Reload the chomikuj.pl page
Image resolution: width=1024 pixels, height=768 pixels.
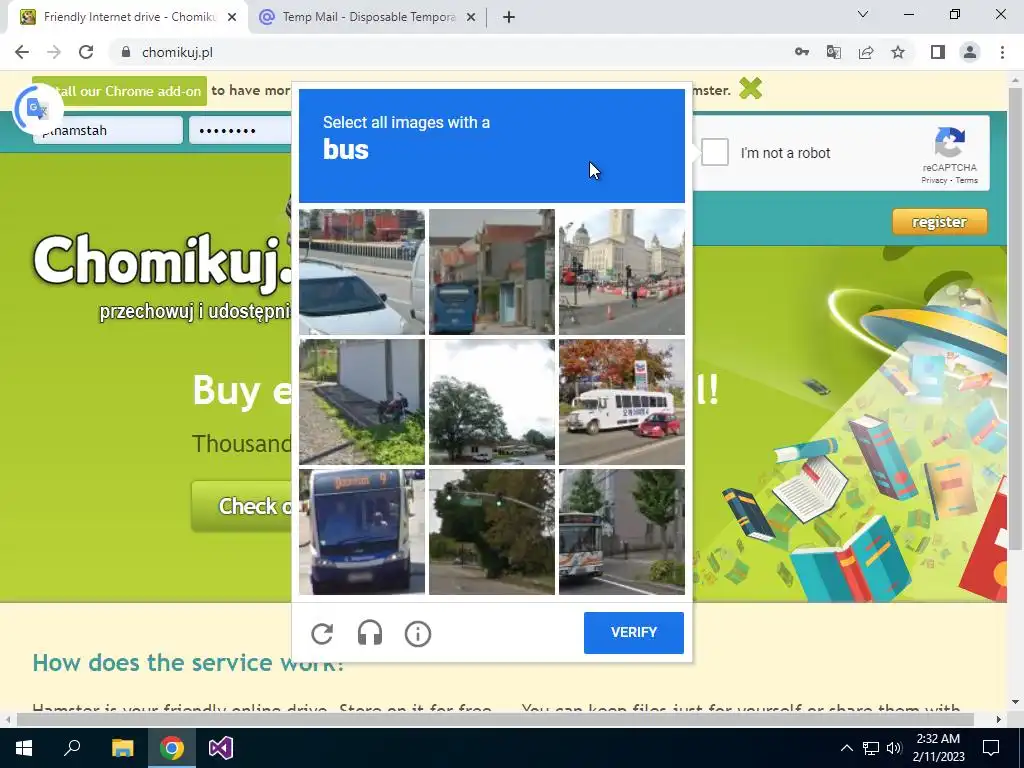[86, 52]
